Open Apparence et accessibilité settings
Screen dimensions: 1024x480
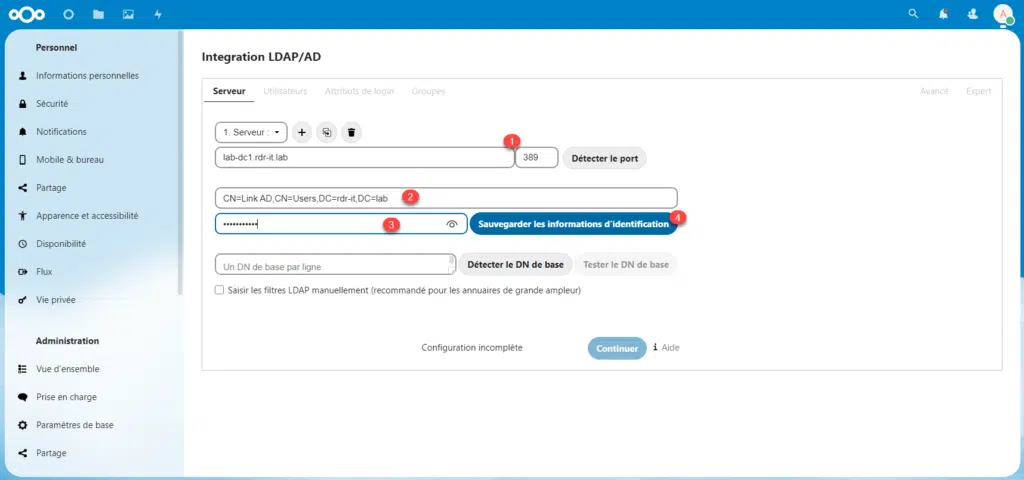[x=88, y=216]
